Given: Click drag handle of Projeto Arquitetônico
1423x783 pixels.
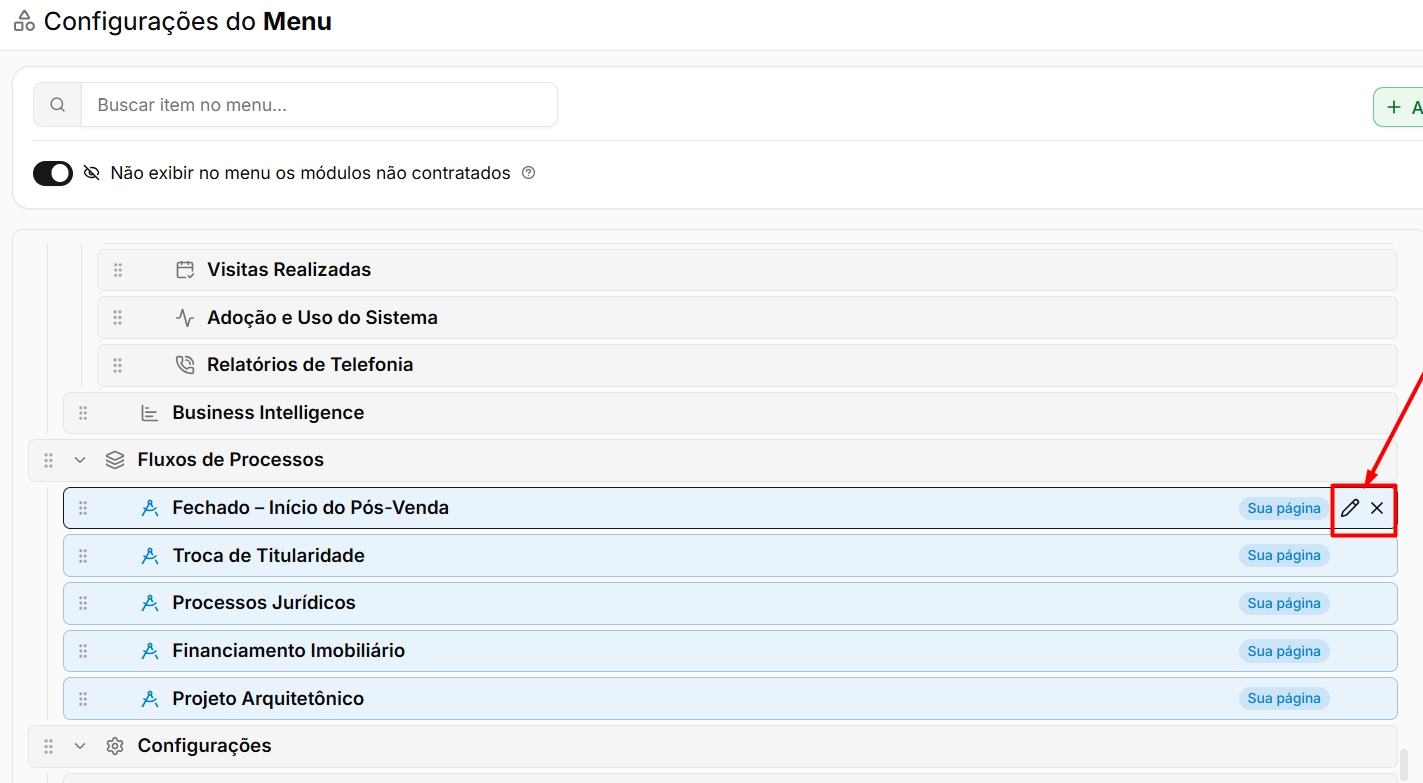Looking at the screenshot, I should (x=83, y=699).
